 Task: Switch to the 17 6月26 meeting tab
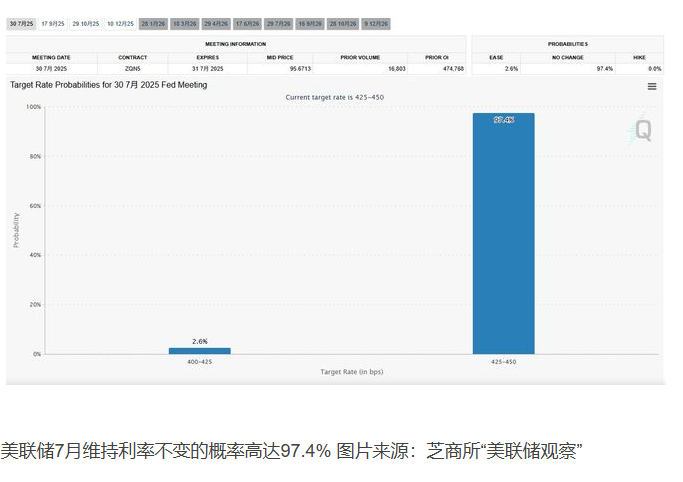tap(246, 23)
